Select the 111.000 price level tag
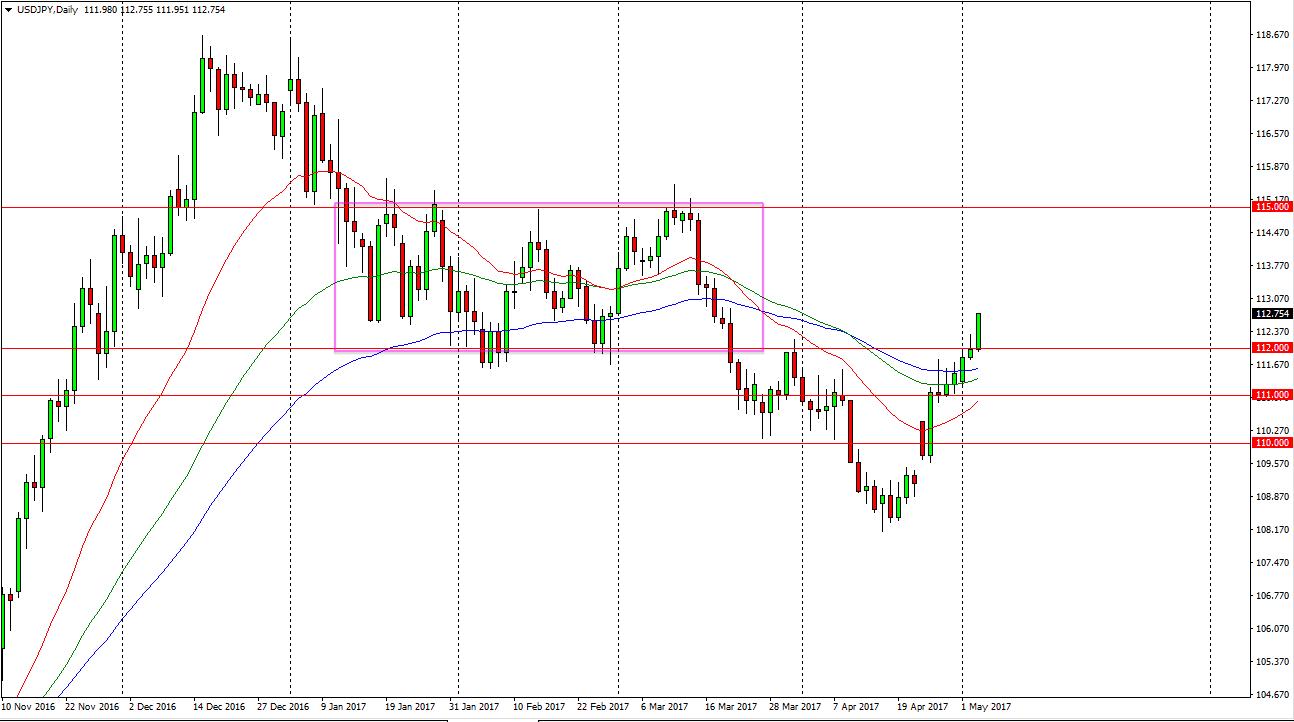This screenshot has height=722, width=1294. pos(1274,395)
